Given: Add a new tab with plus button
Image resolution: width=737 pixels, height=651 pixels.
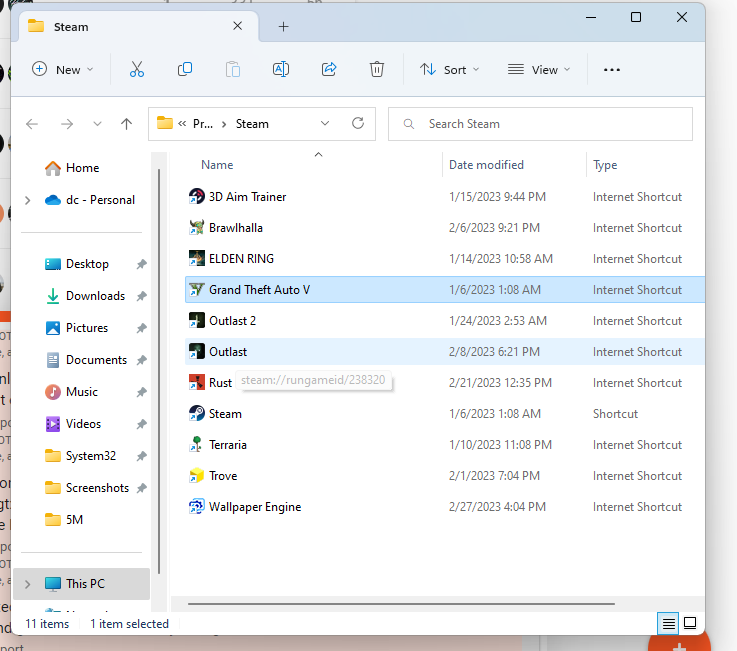Looking at the screenshot, I should [x=283, y=27].
